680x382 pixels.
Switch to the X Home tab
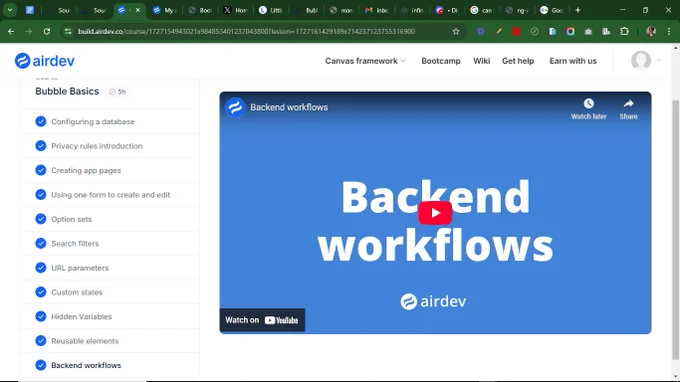tap(235, 10)
